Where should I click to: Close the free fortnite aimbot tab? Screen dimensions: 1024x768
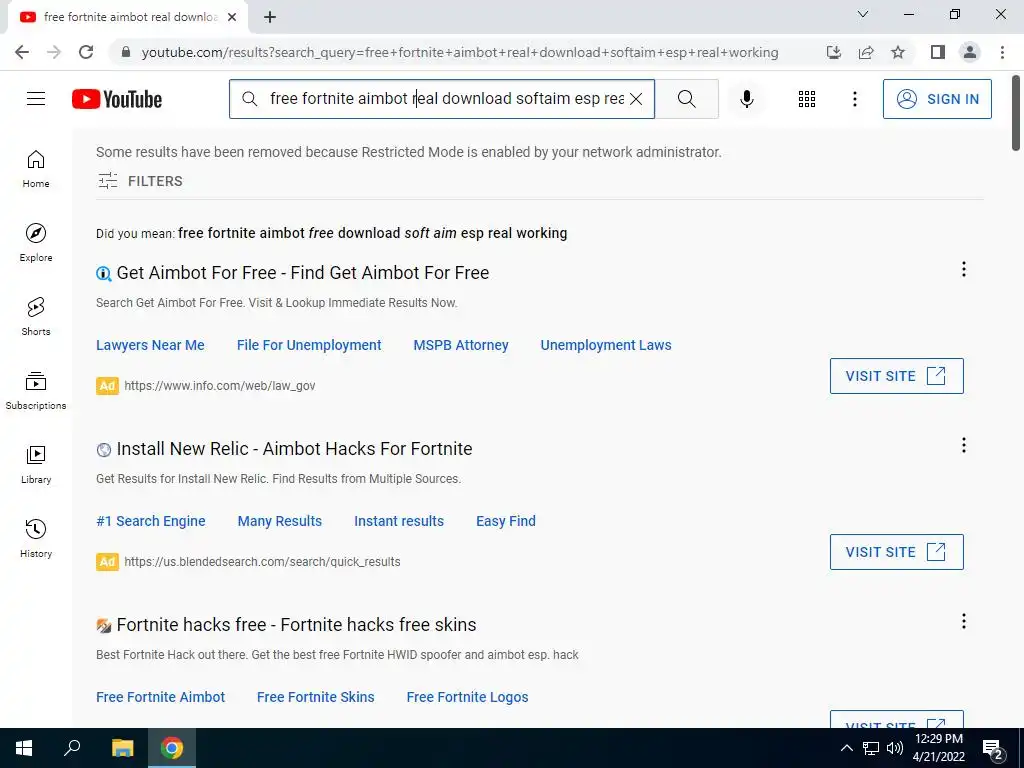232,17
